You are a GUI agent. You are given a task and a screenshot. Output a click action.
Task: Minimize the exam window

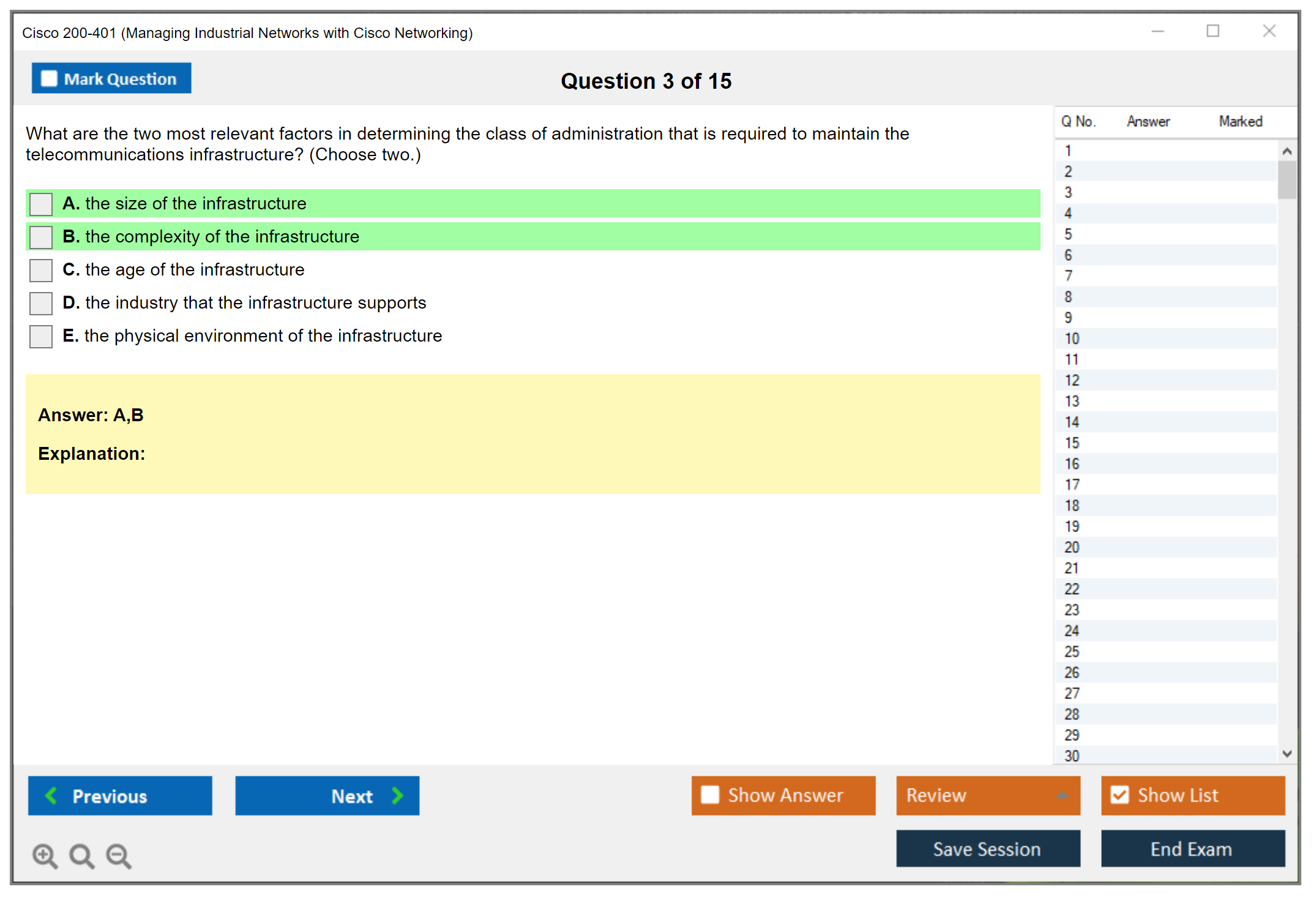[x=1157, y=31]
